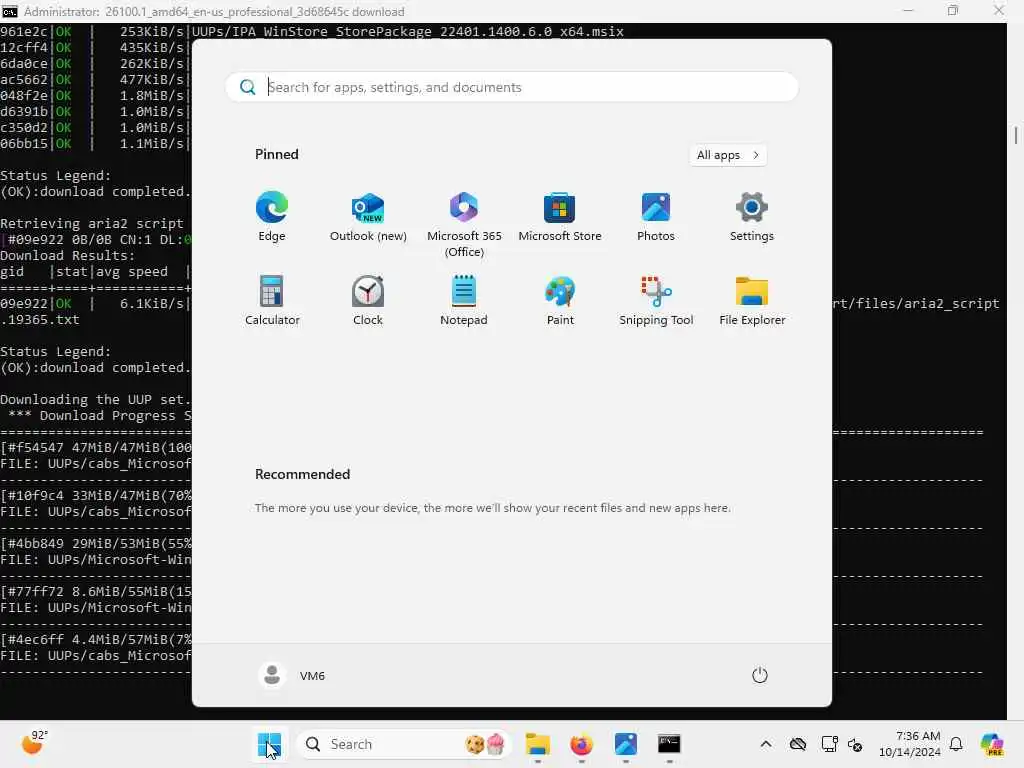Open Microsoft 365 (Office) app
This screenshot has width=1024, height=768.
click(464, 225)
